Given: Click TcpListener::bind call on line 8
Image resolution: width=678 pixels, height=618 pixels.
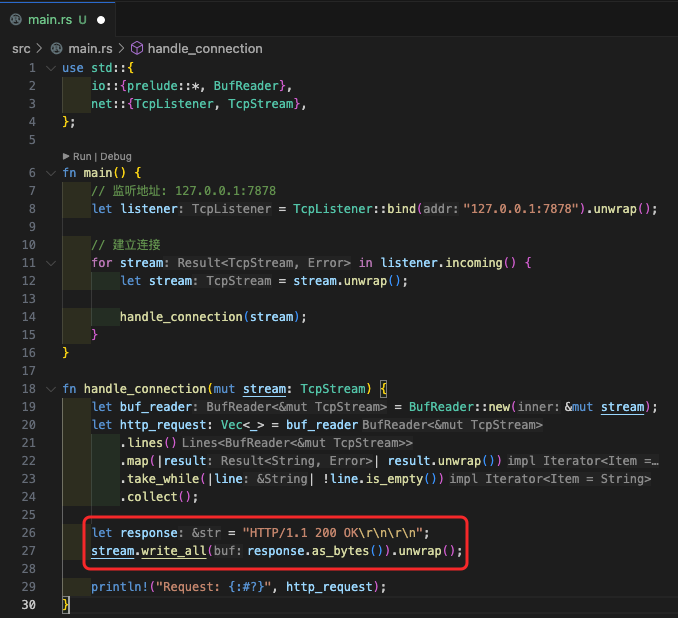Looking at the screenshot, I should (x=354, y=209).
